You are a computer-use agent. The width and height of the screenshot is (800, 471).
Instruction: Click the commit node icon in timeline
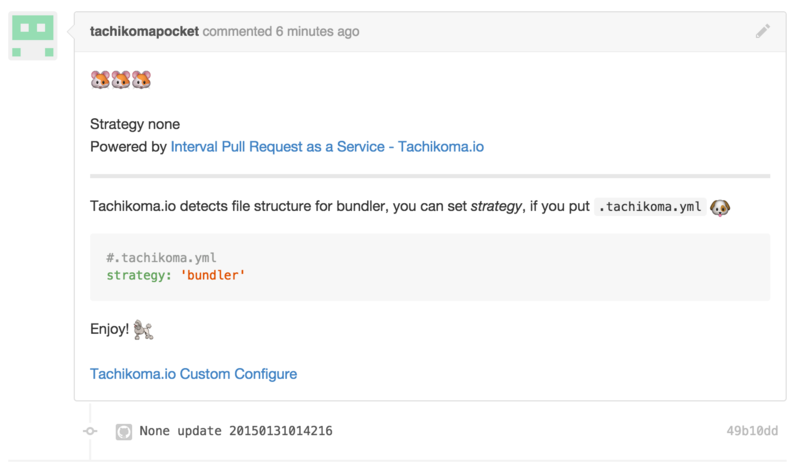pos(90,431)
